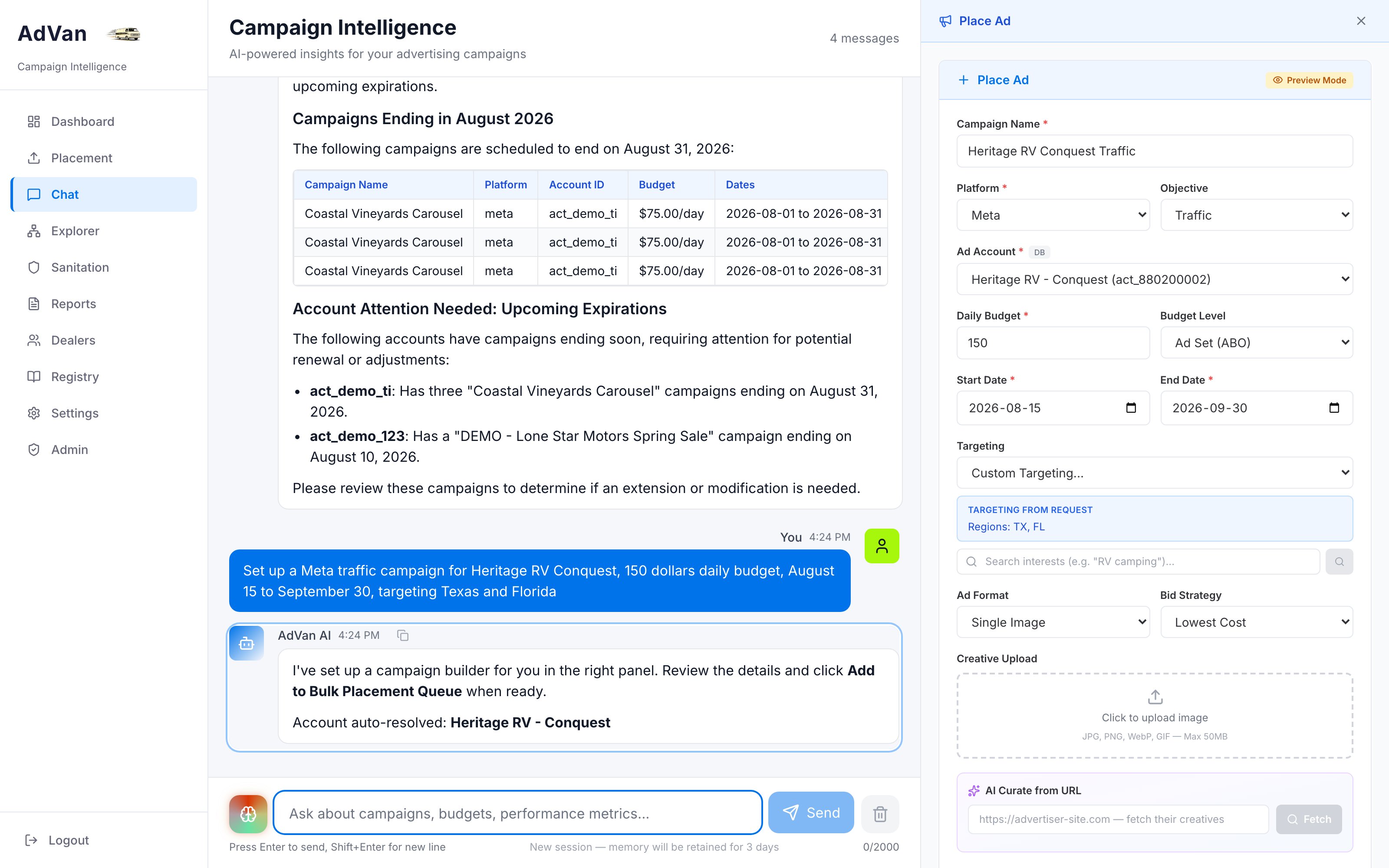1389x868 pixels.
Task: Click the Logout arrow icon
Action: click(x=32, y=840)
